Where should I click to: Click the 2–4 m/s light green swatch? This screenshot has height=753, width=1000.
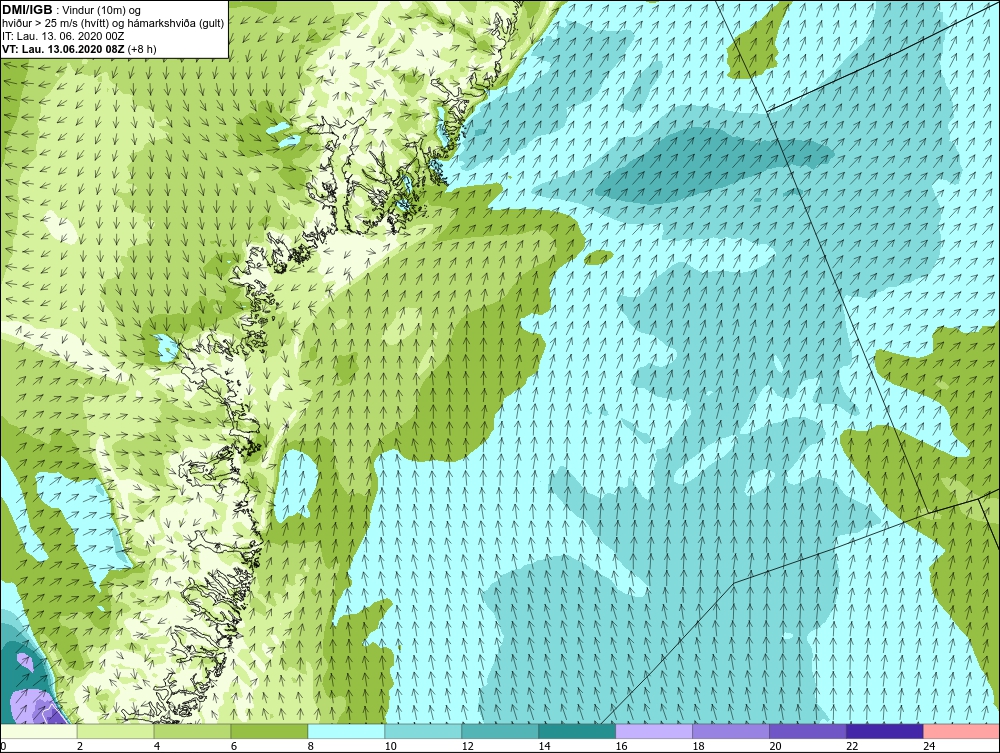115,731
